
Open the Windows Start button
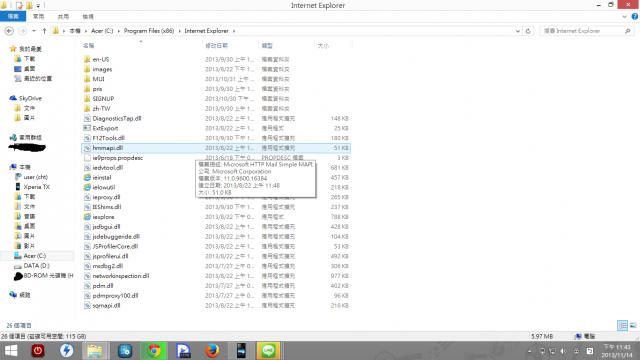11,351
